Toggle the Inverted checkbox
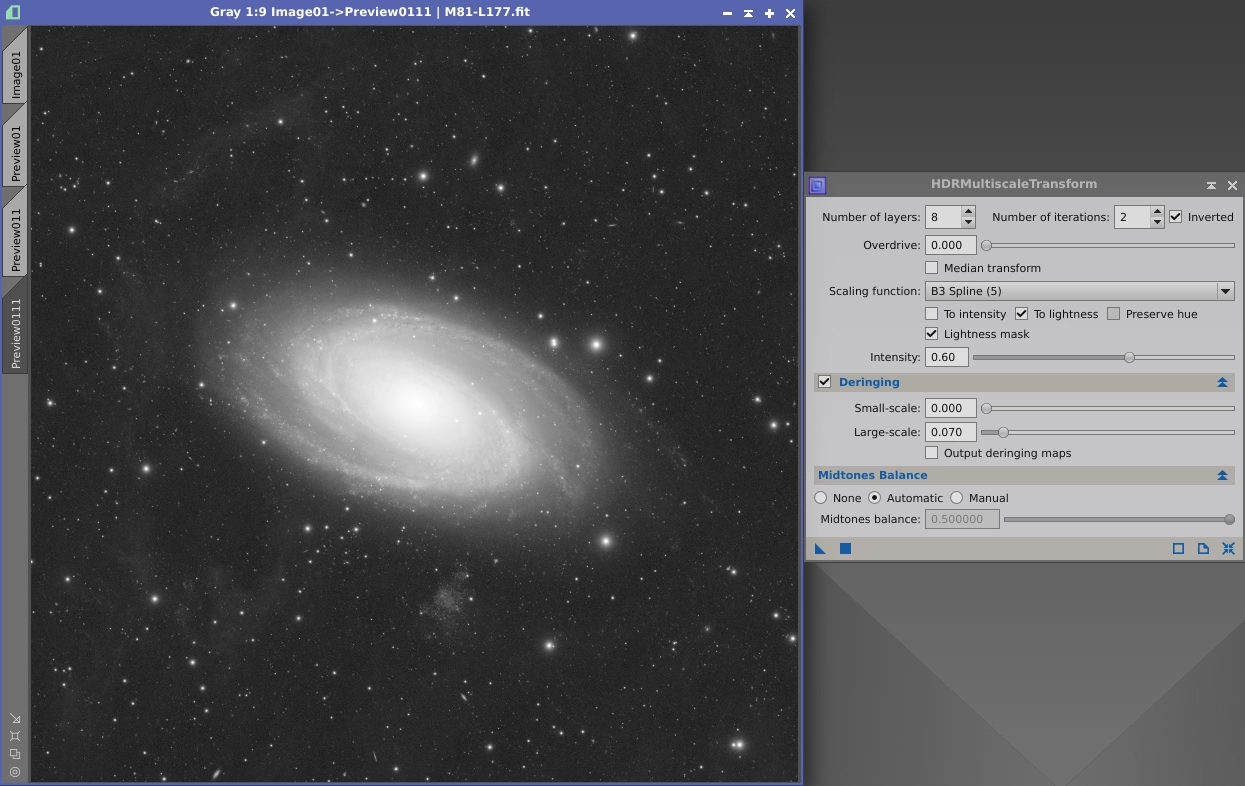Image resolution: width=1245 pixels, height=786 pixels. point(1176,217)
